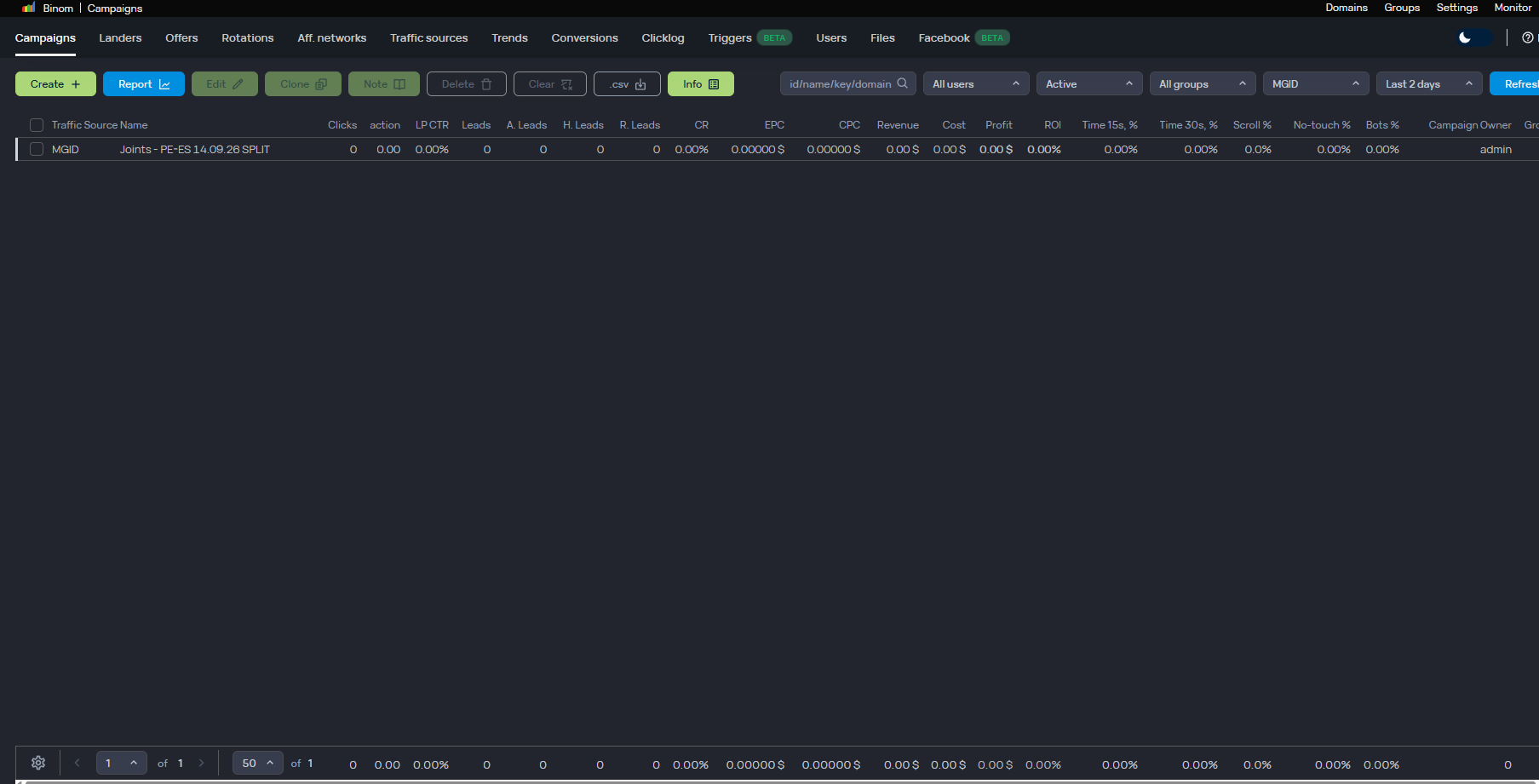This screenshot has width=1539, height=784.
Task: Click the Info button
Action: (x=701, y=83)
